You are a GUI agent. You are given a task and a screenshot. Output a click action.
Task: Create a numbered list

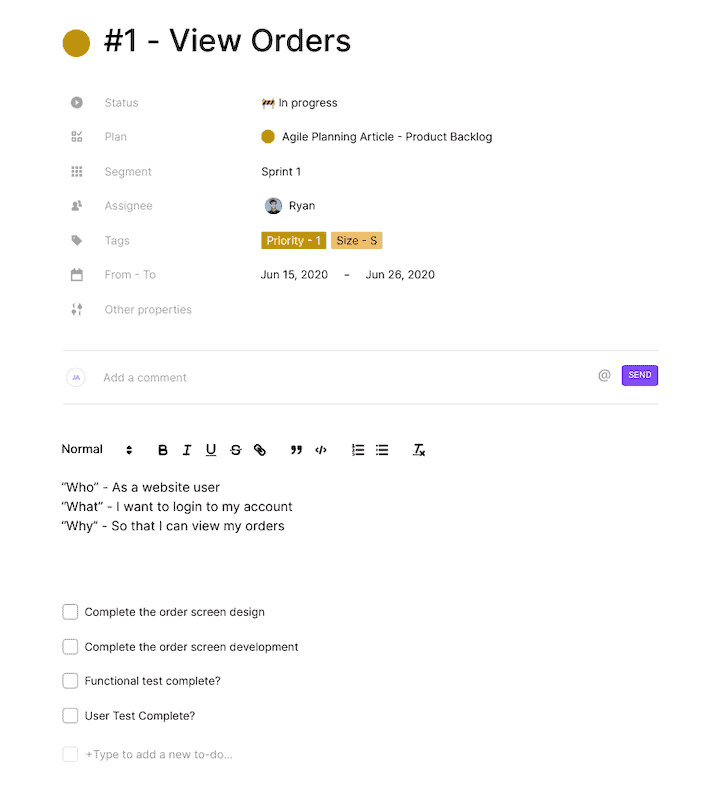pos(358,450)
